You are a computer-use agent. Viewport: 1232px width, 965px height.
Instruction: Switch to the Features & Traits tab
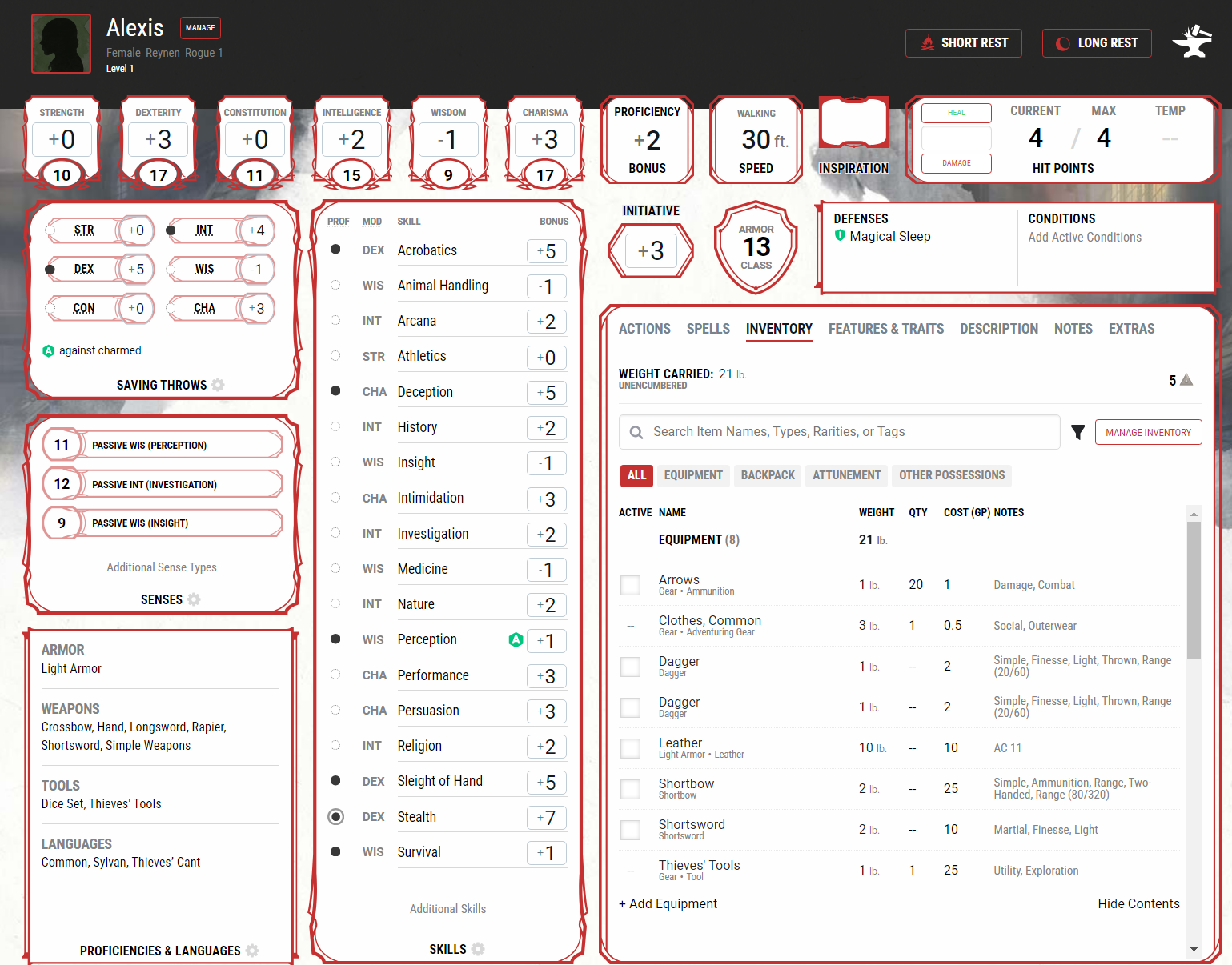(x=885, y=329)
